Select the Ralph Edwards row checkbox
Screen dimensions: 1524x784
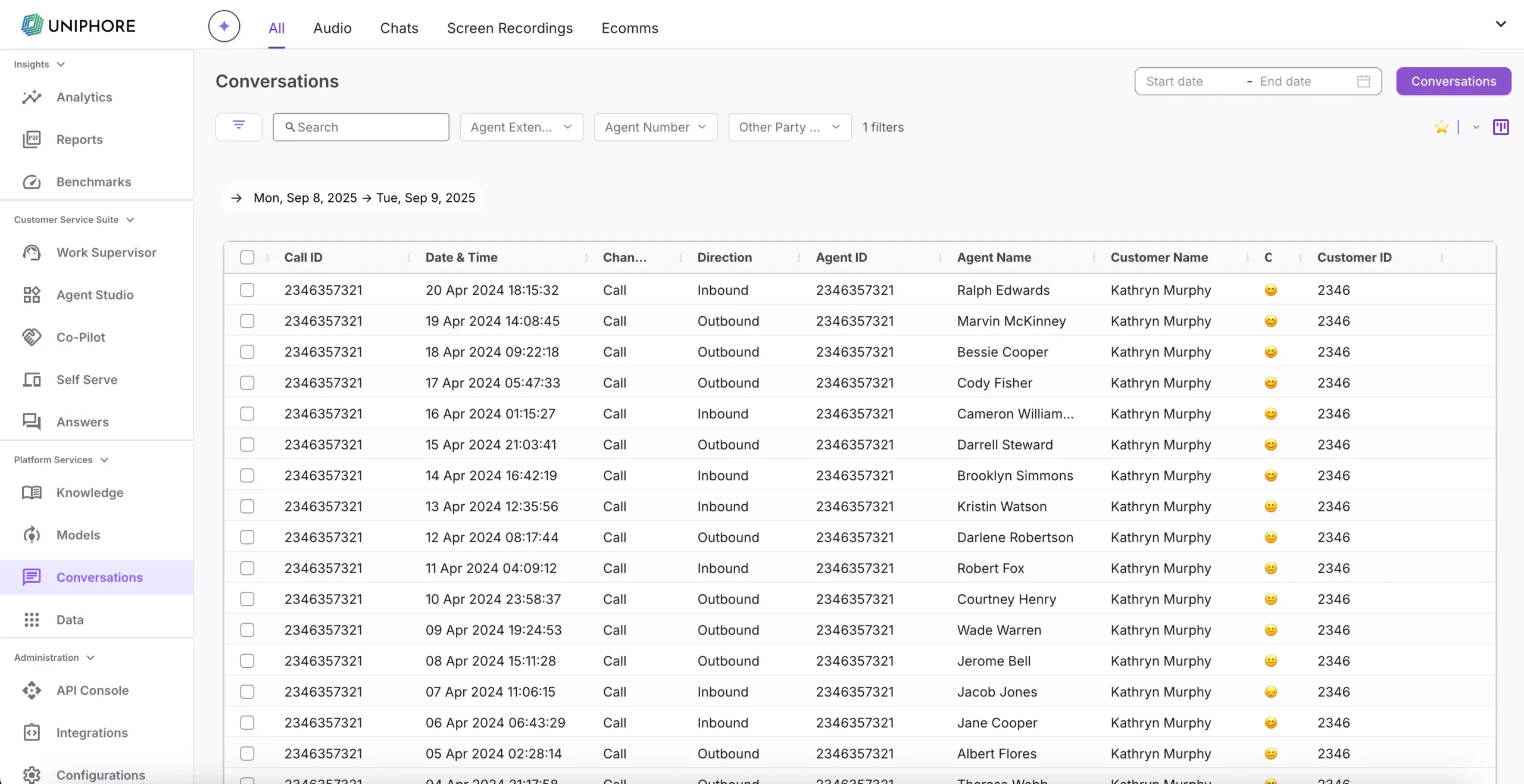[247, 290]
